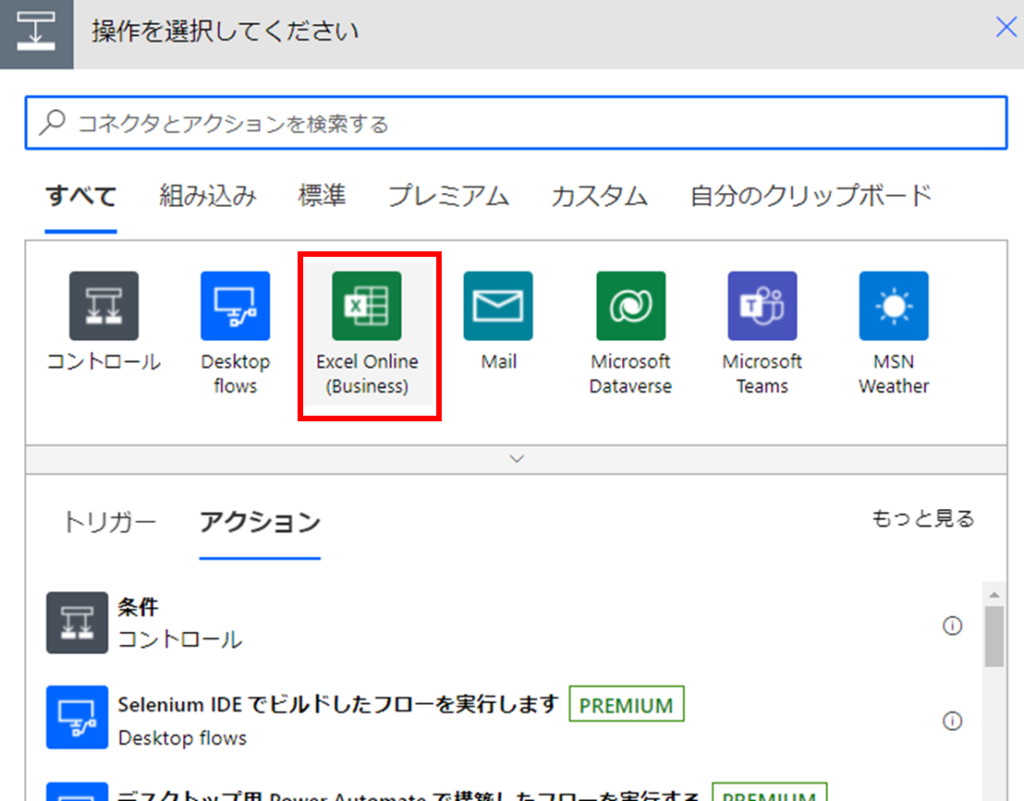Select the Mail connector icon
This screenshot has width=1024, height=801.
tap(498, 306)
